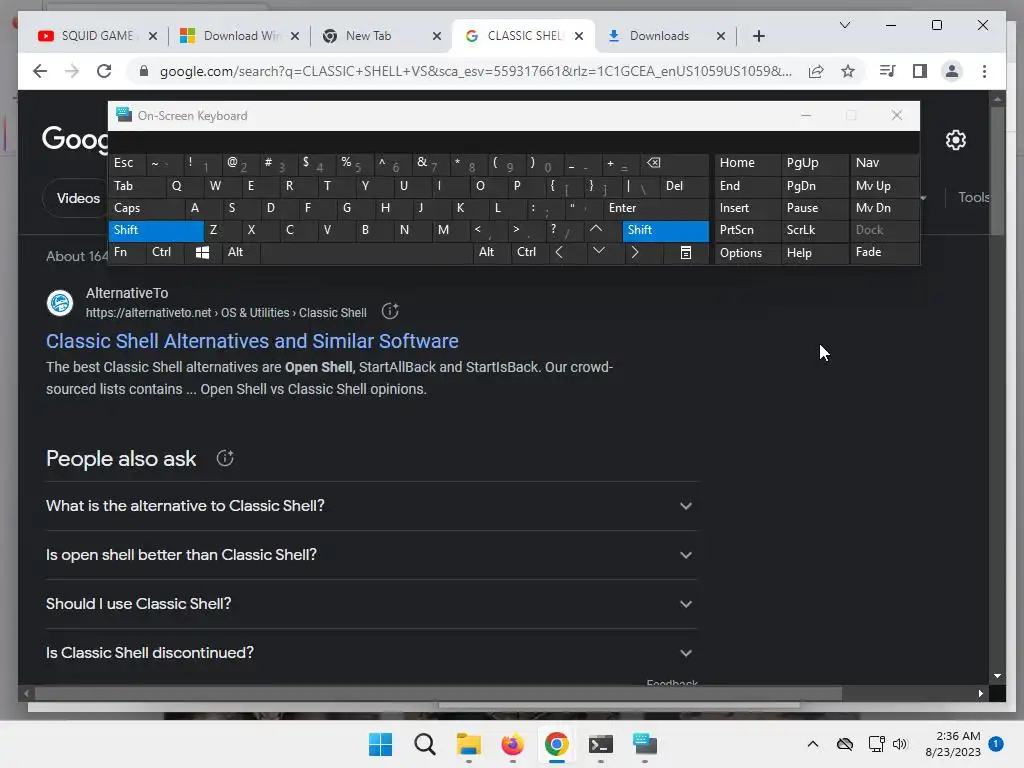Open info icon beside People also ask
Image resolution: width=1024 pixels, height=768 pixels.
[225, 458]
